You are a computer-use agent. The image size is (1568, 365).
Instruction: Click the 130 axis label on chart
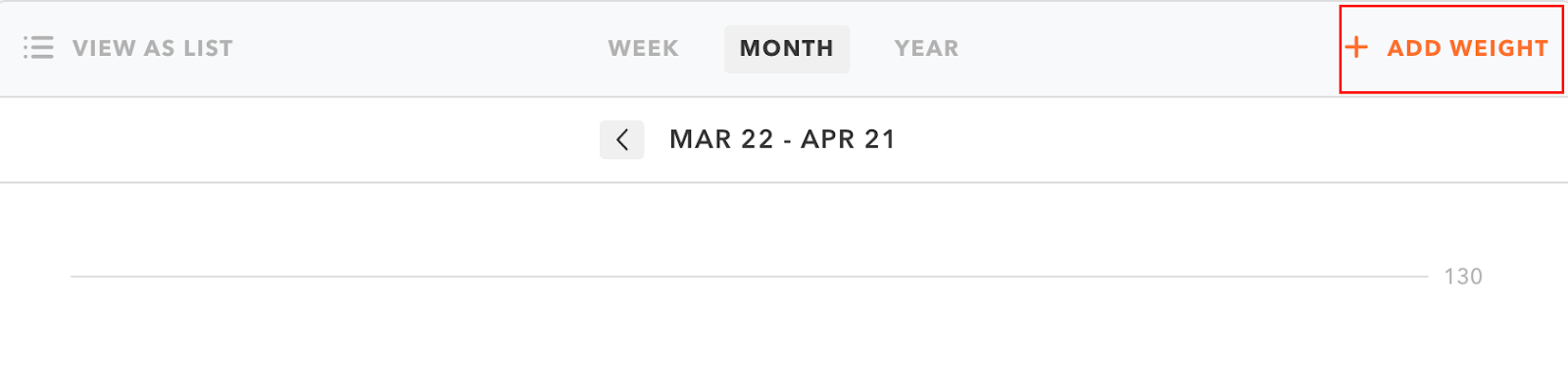[1462, 277]
